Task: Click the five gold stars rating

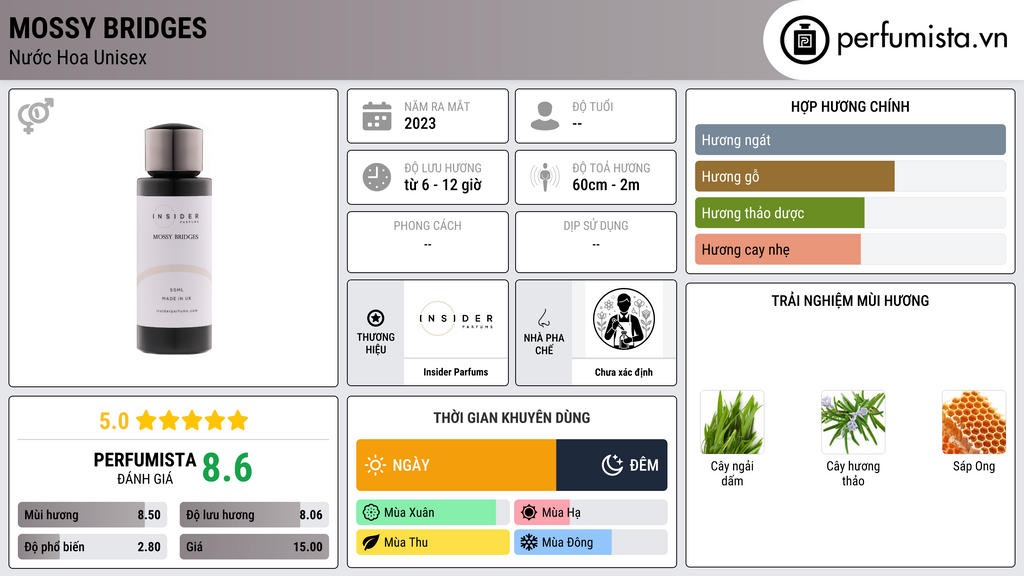Action: [x=192, y=420]
